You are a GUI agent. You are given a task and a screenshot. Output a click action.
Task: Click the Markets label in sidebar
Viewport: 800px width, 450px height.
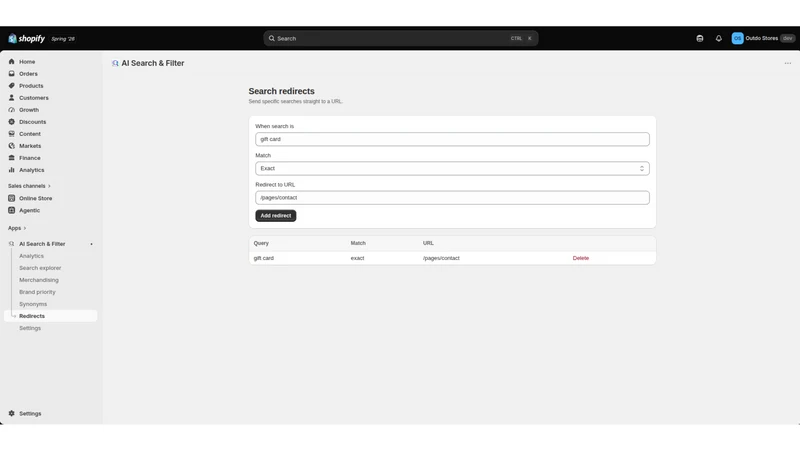tap(30, 146)
